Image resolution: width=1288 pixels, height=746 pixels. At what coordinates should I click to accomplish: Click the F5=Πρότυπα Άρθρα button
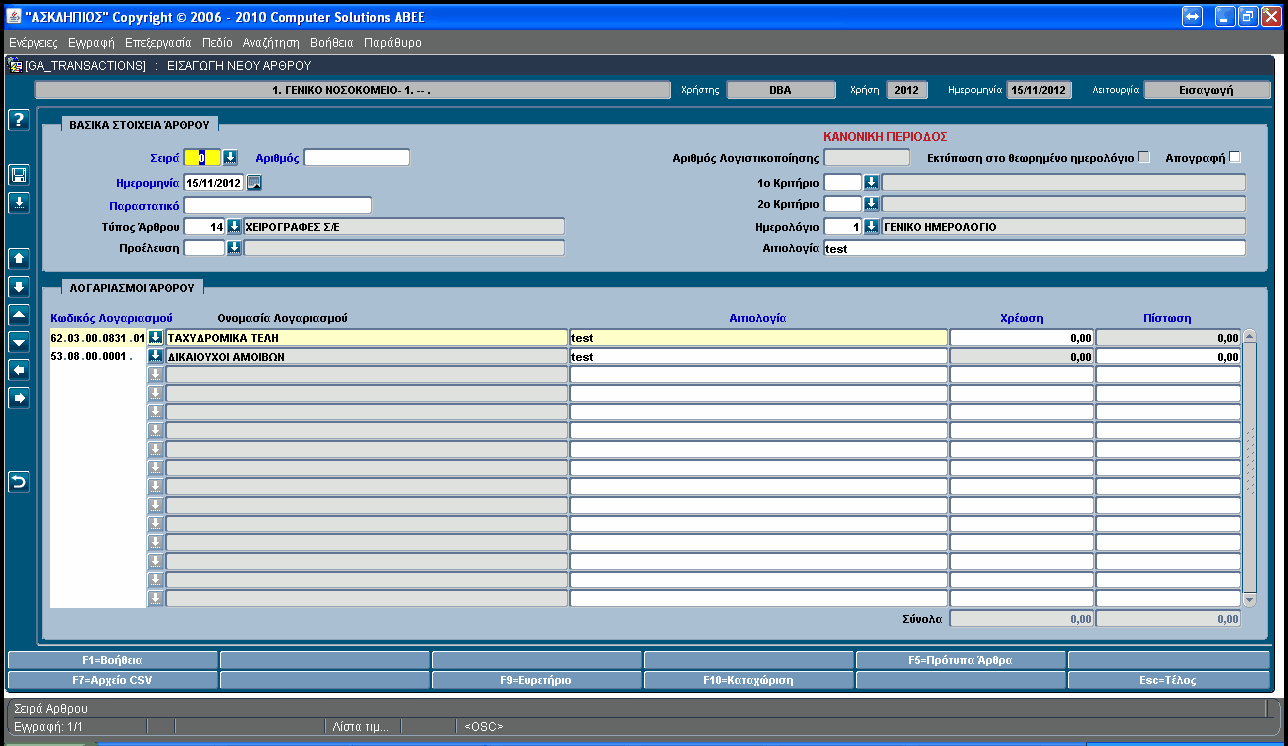click(961, 660)
